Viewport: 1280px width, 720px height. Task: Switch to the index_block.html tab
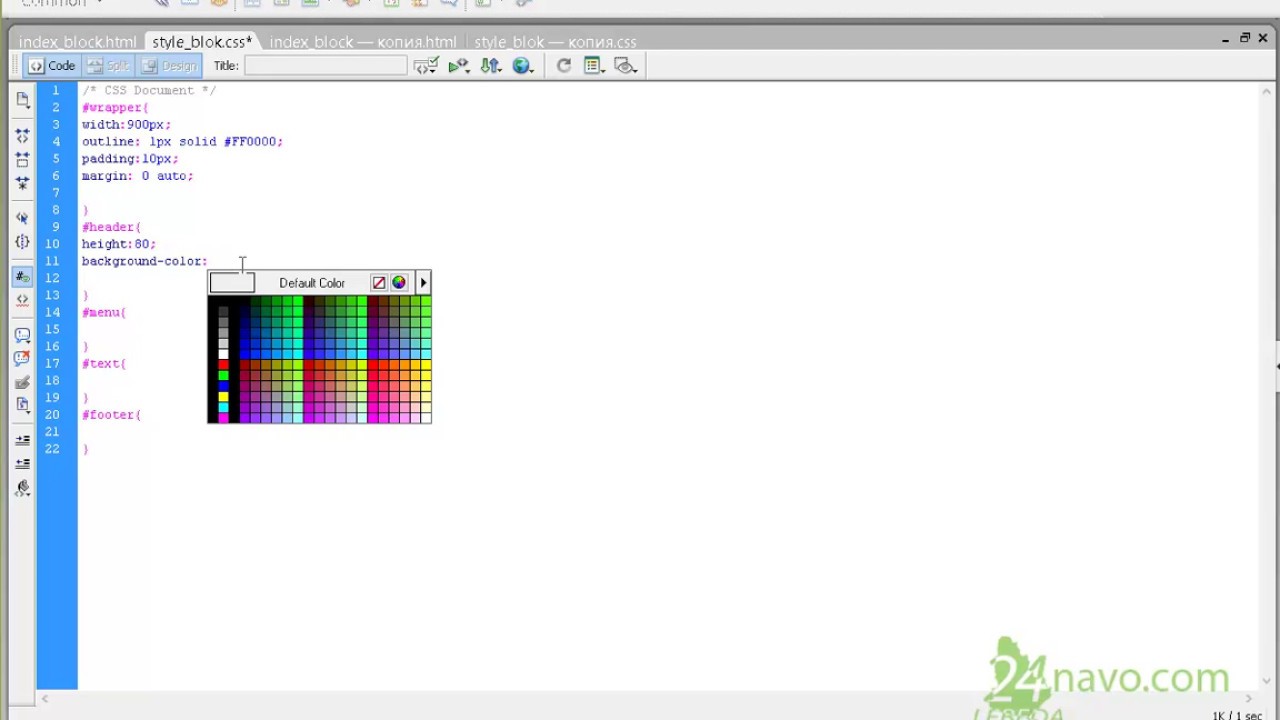pyautogui.click(x=77, y=42)
